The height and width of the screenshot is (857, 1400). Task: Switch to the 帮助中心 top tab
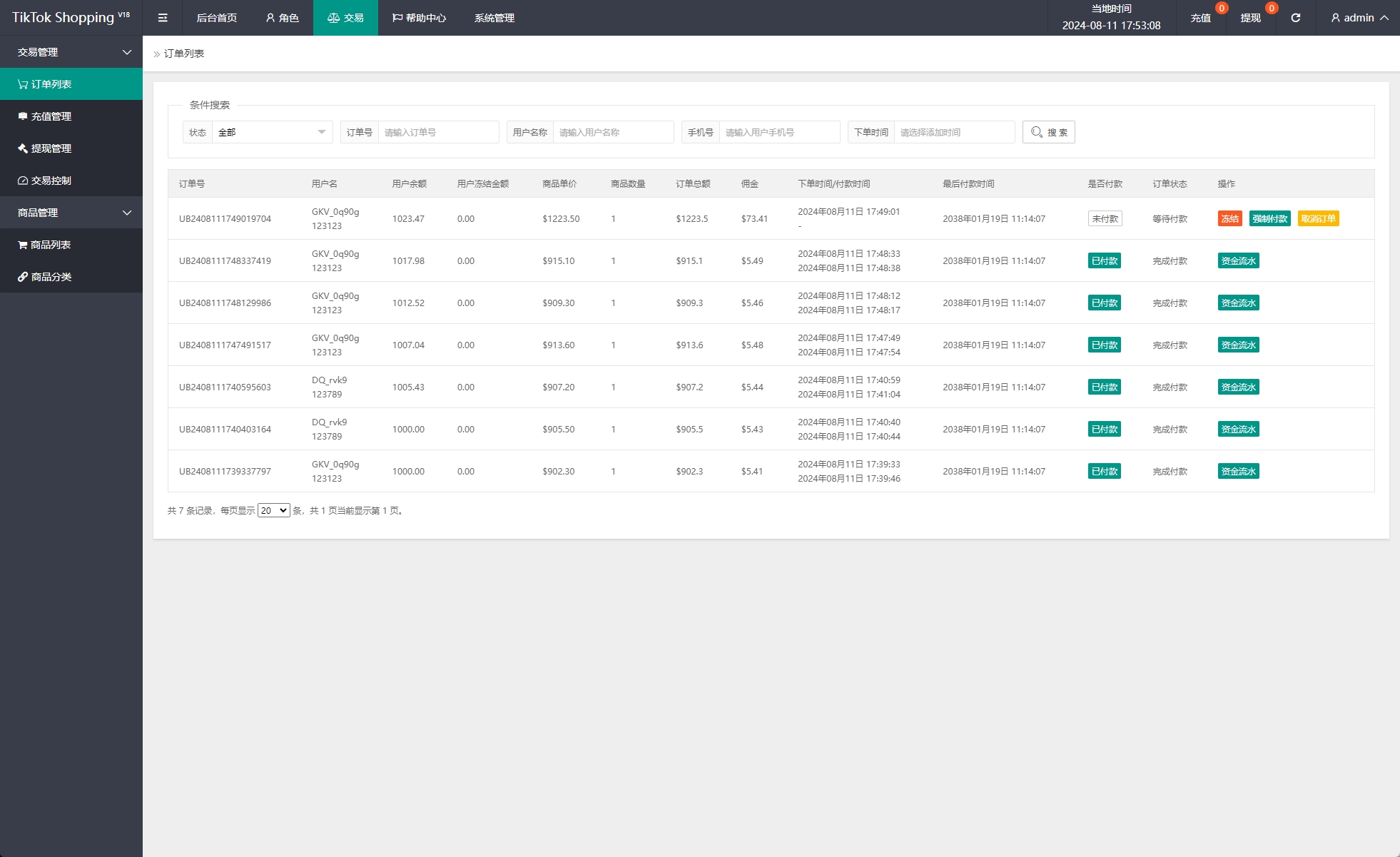(419, 18)
